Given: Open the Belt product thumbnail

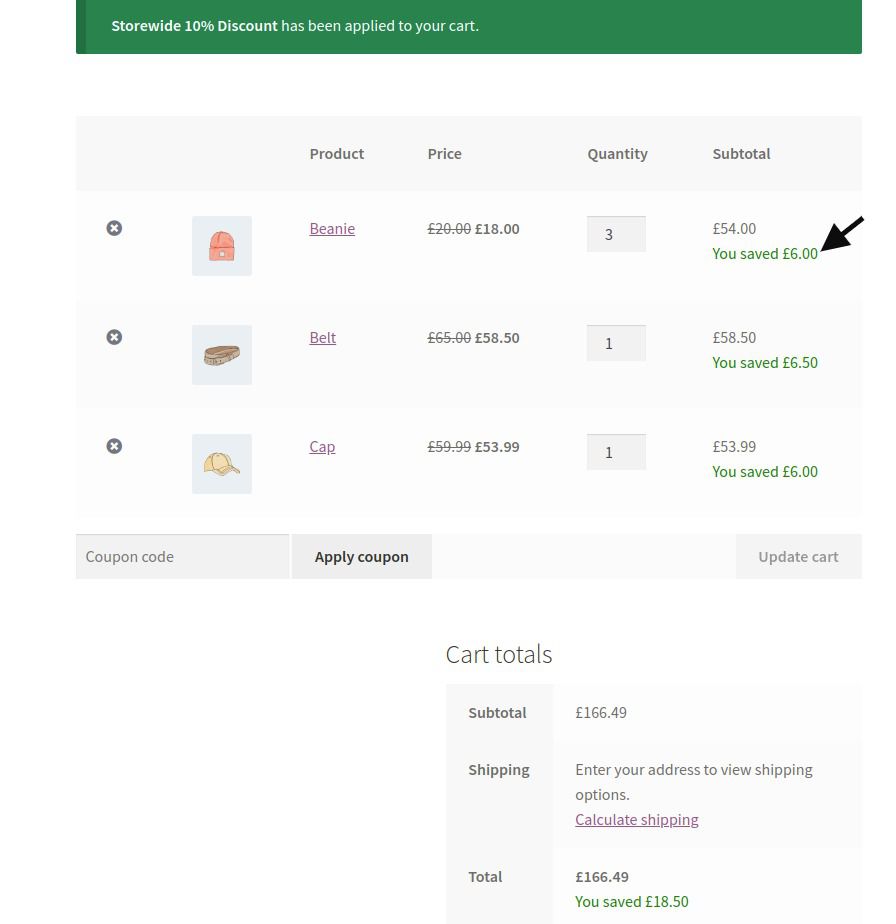Looking at the screenshot, I should (x=222, y=355).
